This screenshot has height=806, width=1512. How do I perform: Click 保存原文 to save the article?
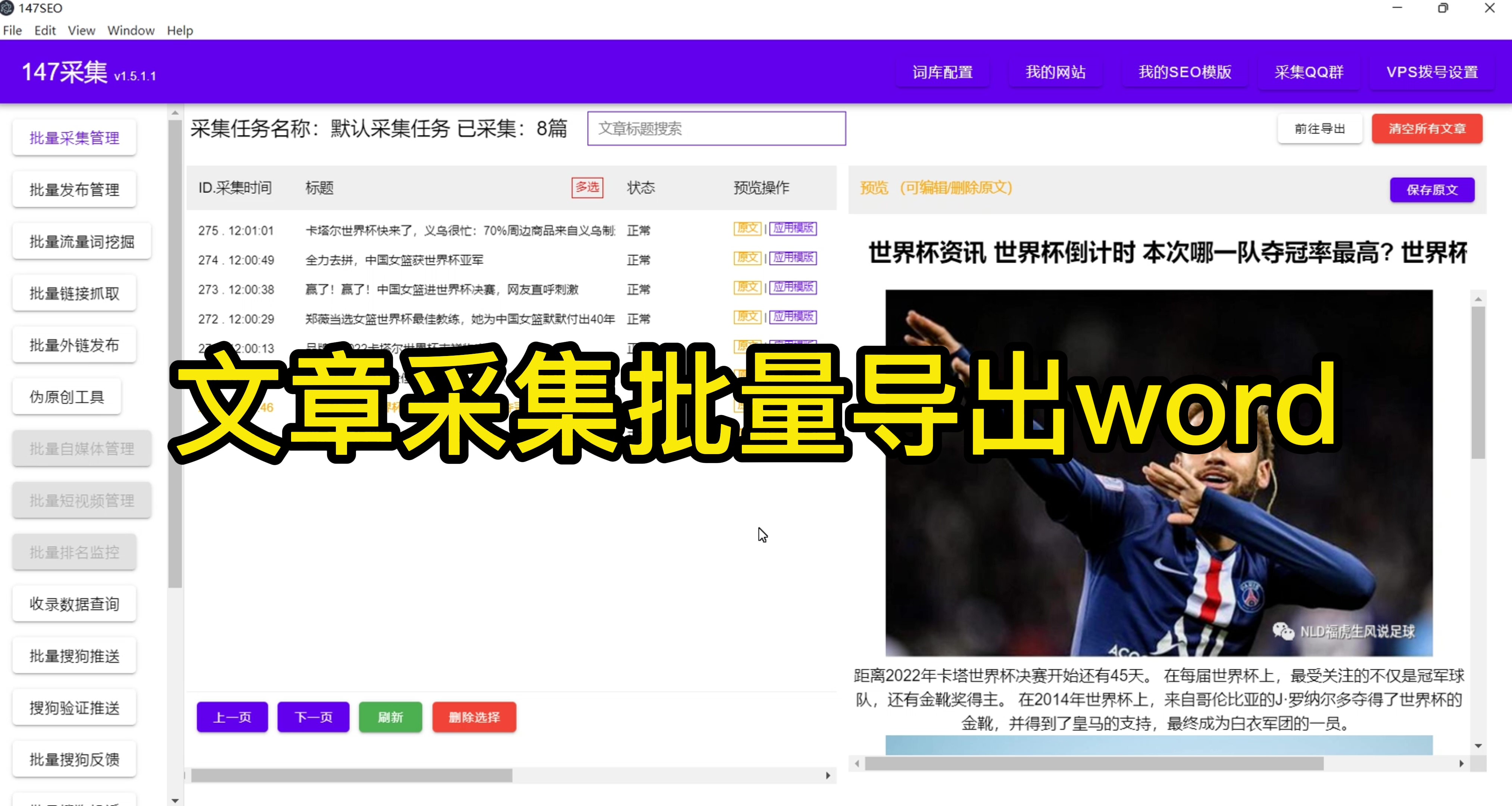[x=1432, y=190]
